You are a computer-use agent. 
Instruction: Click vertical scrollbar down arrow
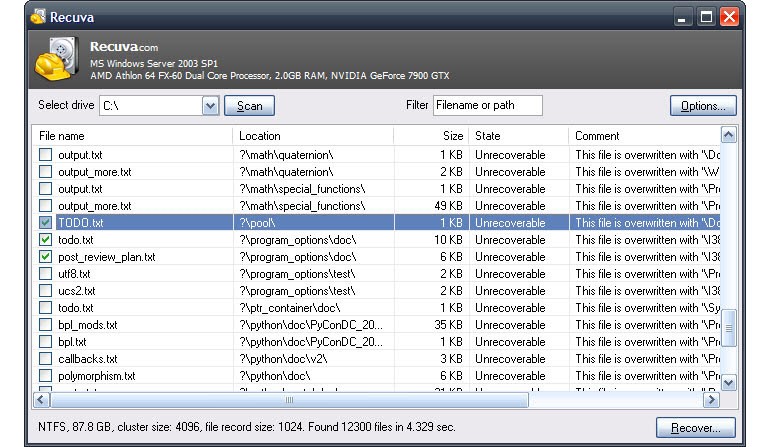728,381
